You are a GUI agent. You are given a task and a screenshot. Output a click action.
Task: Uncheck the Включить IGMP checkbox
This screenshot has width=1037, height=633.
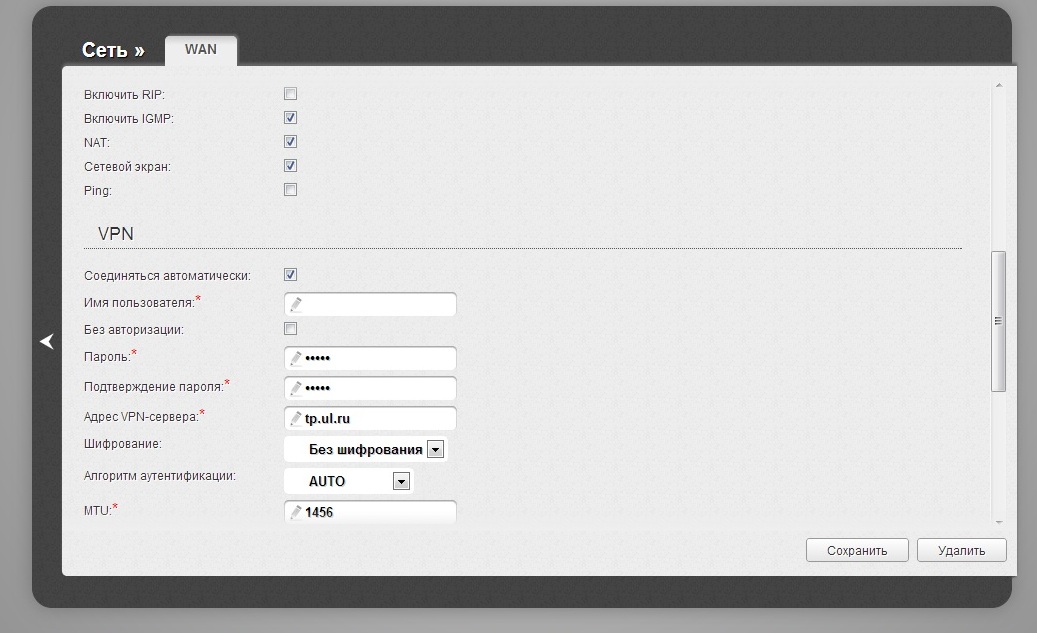tap(290, 118)
